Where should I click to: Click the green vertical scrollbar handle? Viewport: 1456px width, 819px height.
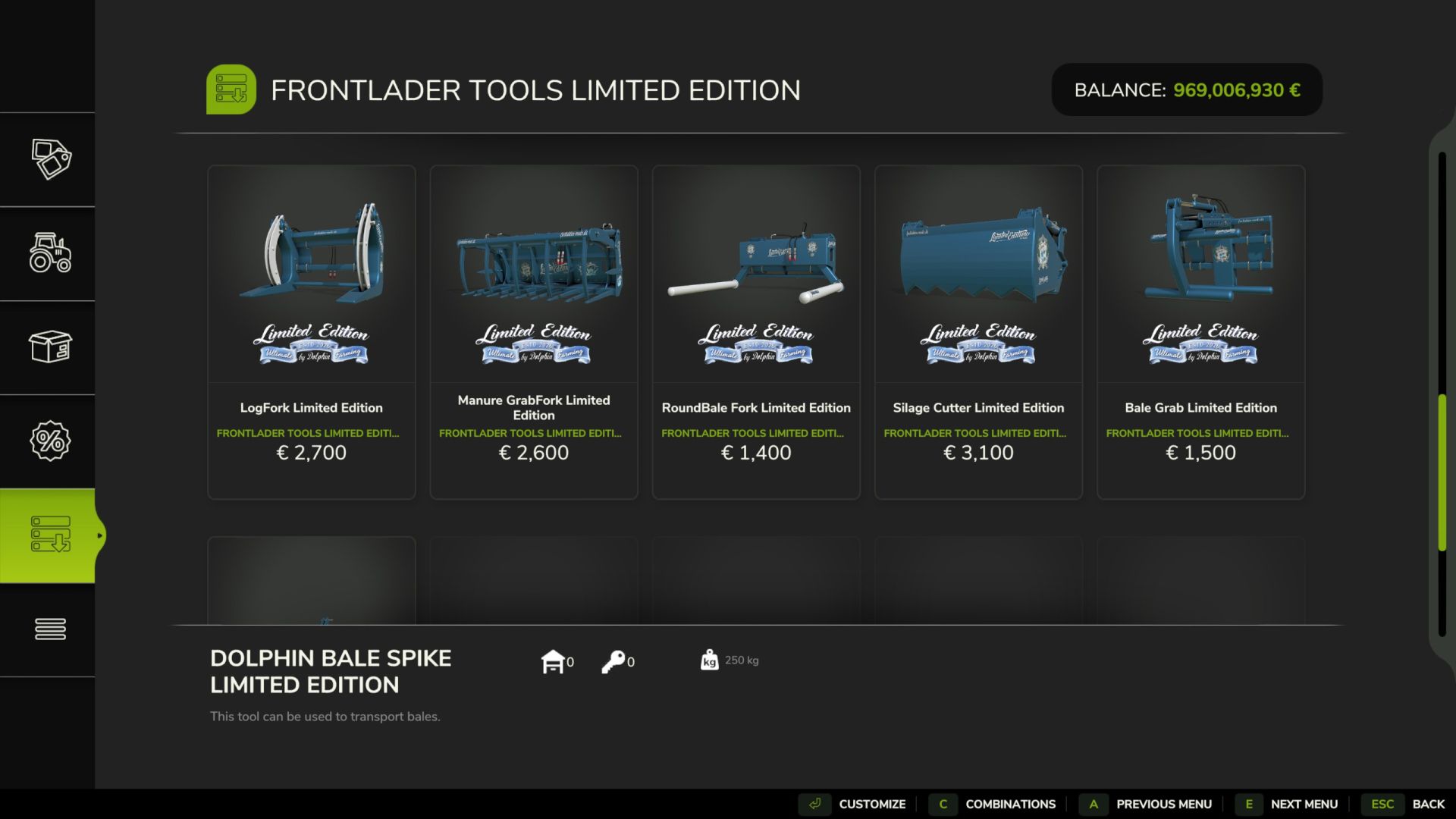1442,472
